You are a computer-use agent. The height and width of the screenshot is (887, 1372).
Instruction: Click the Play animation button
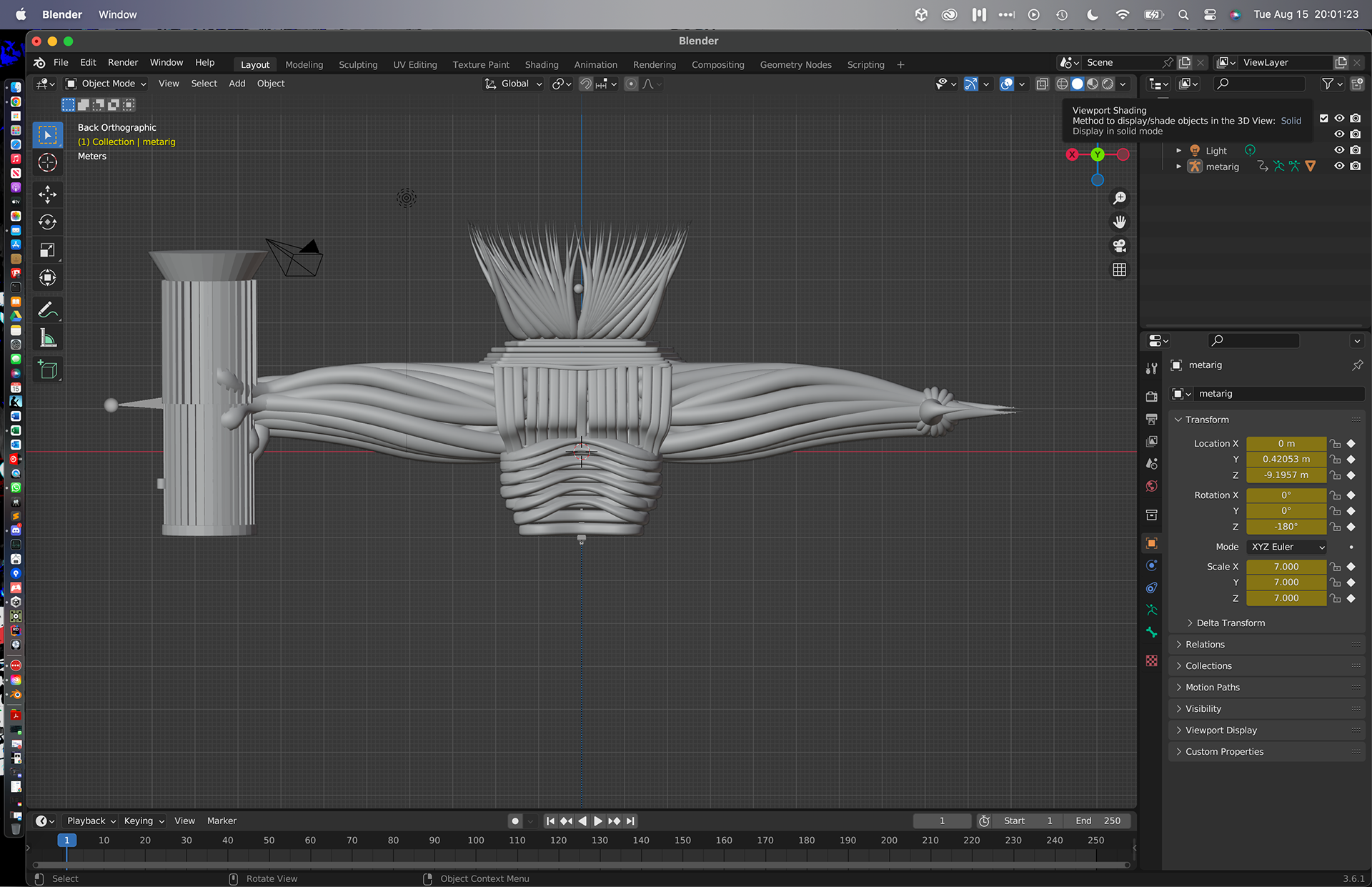(x=598, y=821)
